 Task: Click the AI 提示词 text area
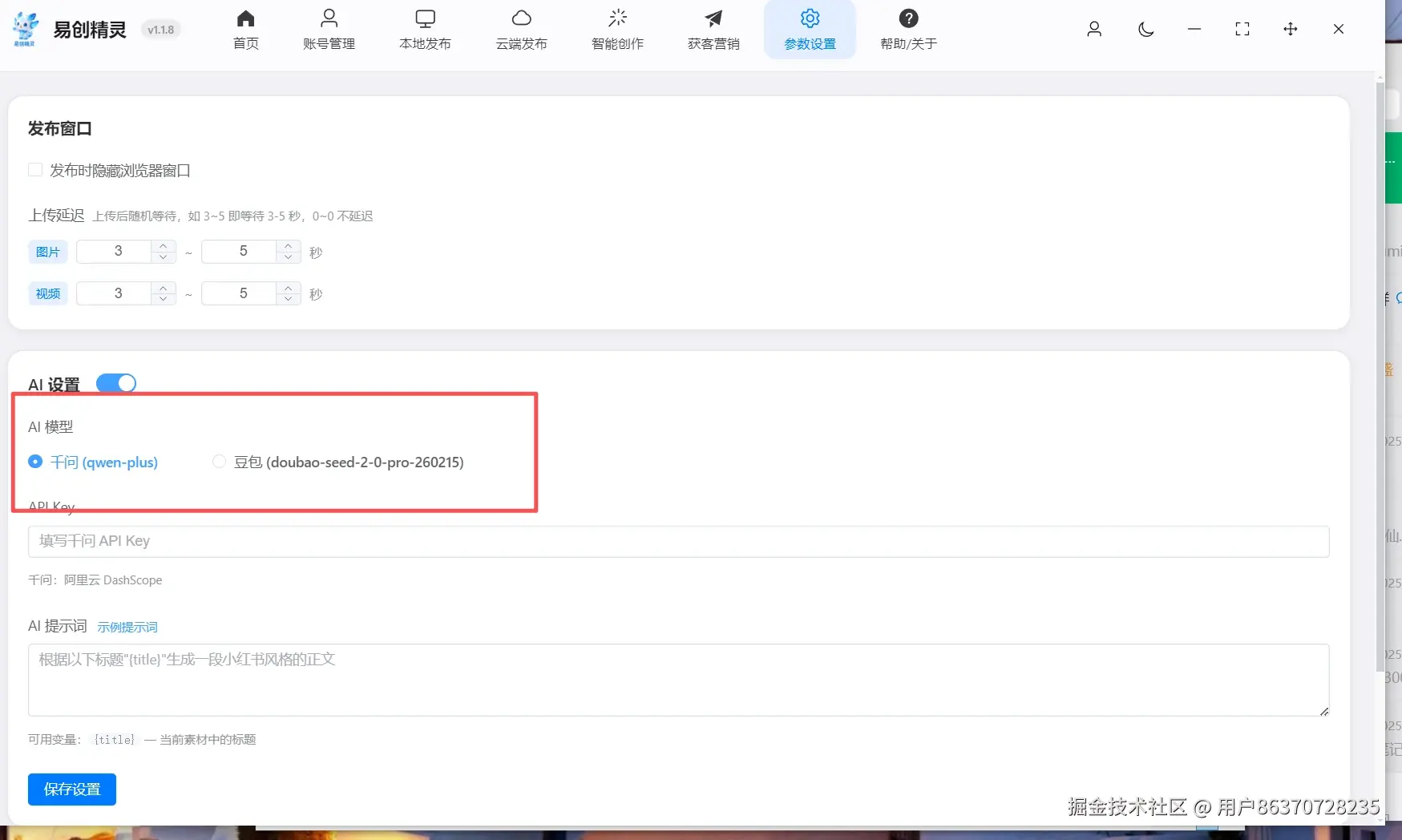click(x=678, y=680)
